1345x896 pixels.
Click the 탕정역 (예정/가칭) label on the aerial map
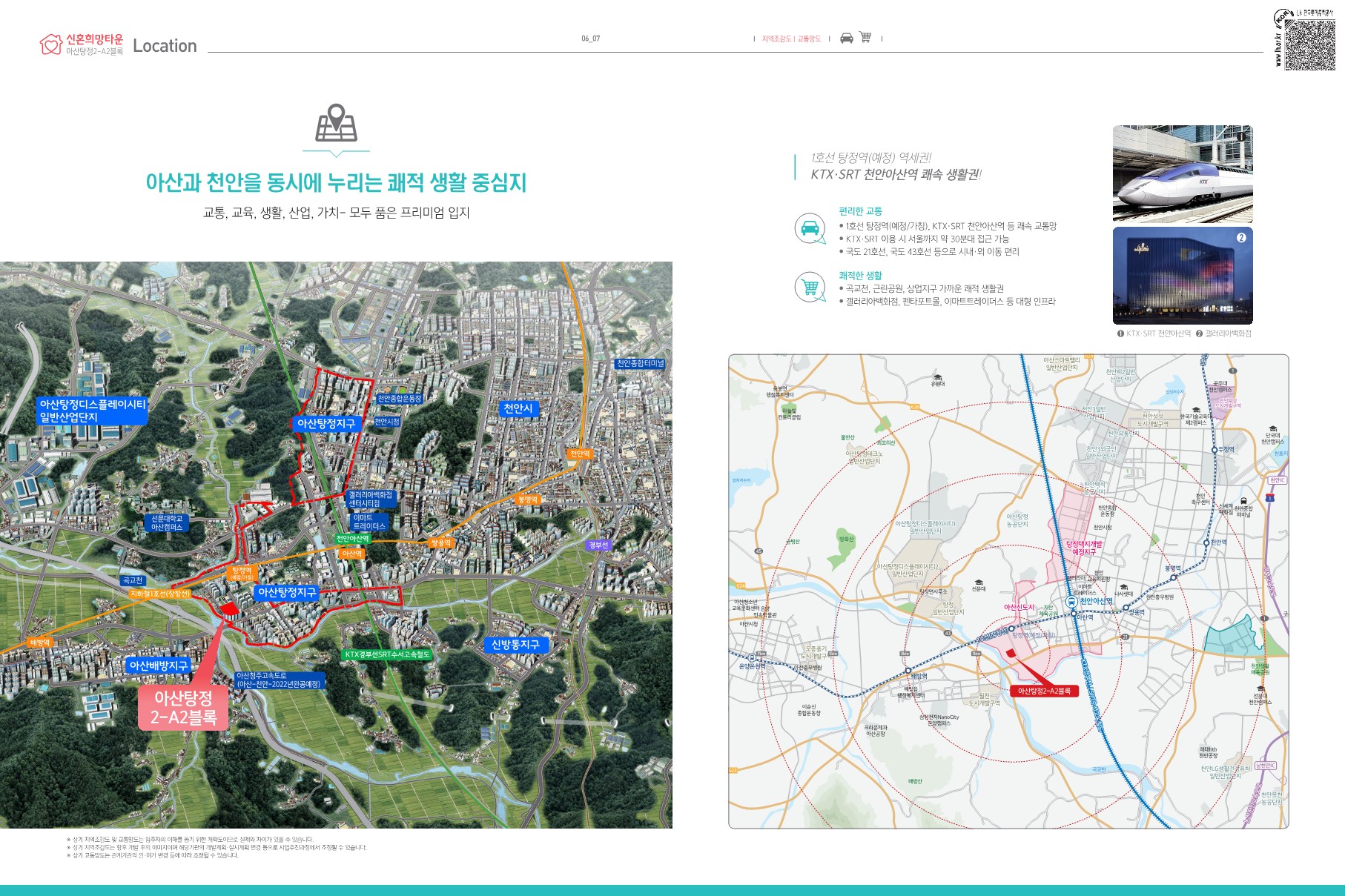tap(242, 573)
